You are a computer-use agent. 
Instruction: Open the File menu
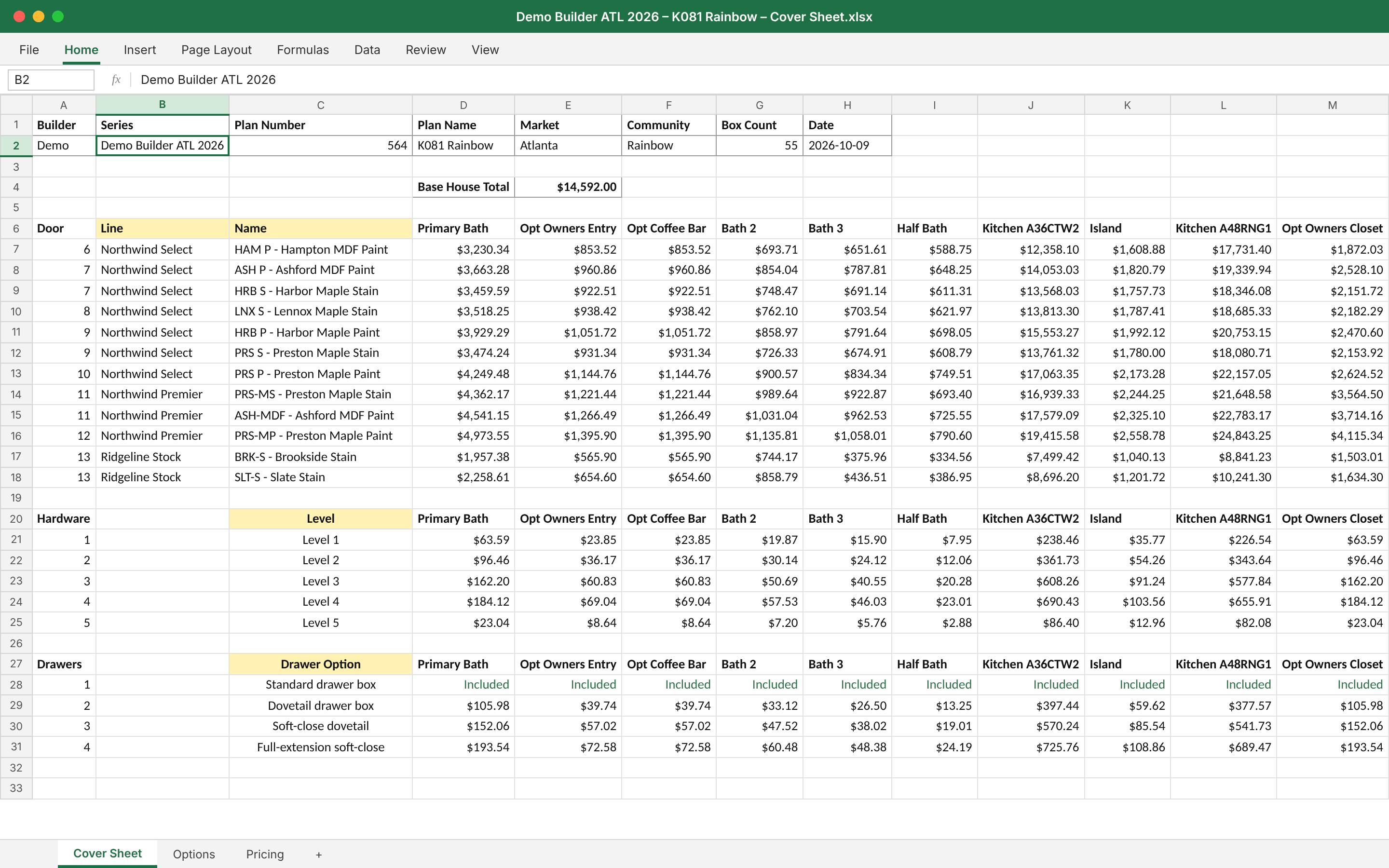pyautogui.click(x=29, y=50)
